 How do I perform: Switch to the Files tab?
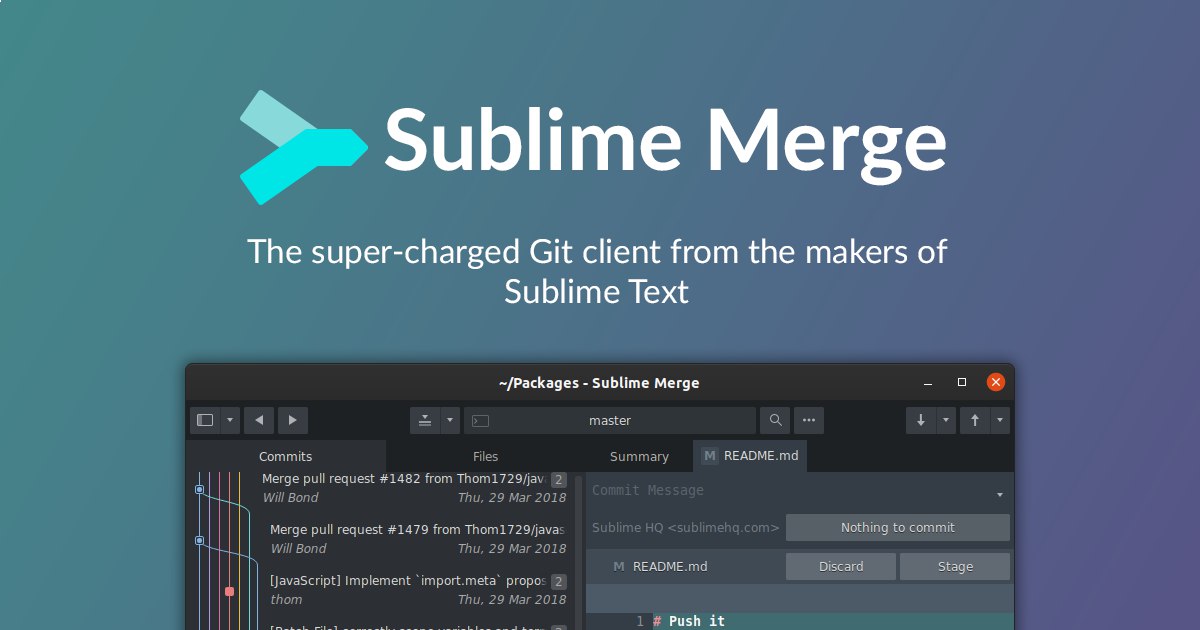coord(486,456)
